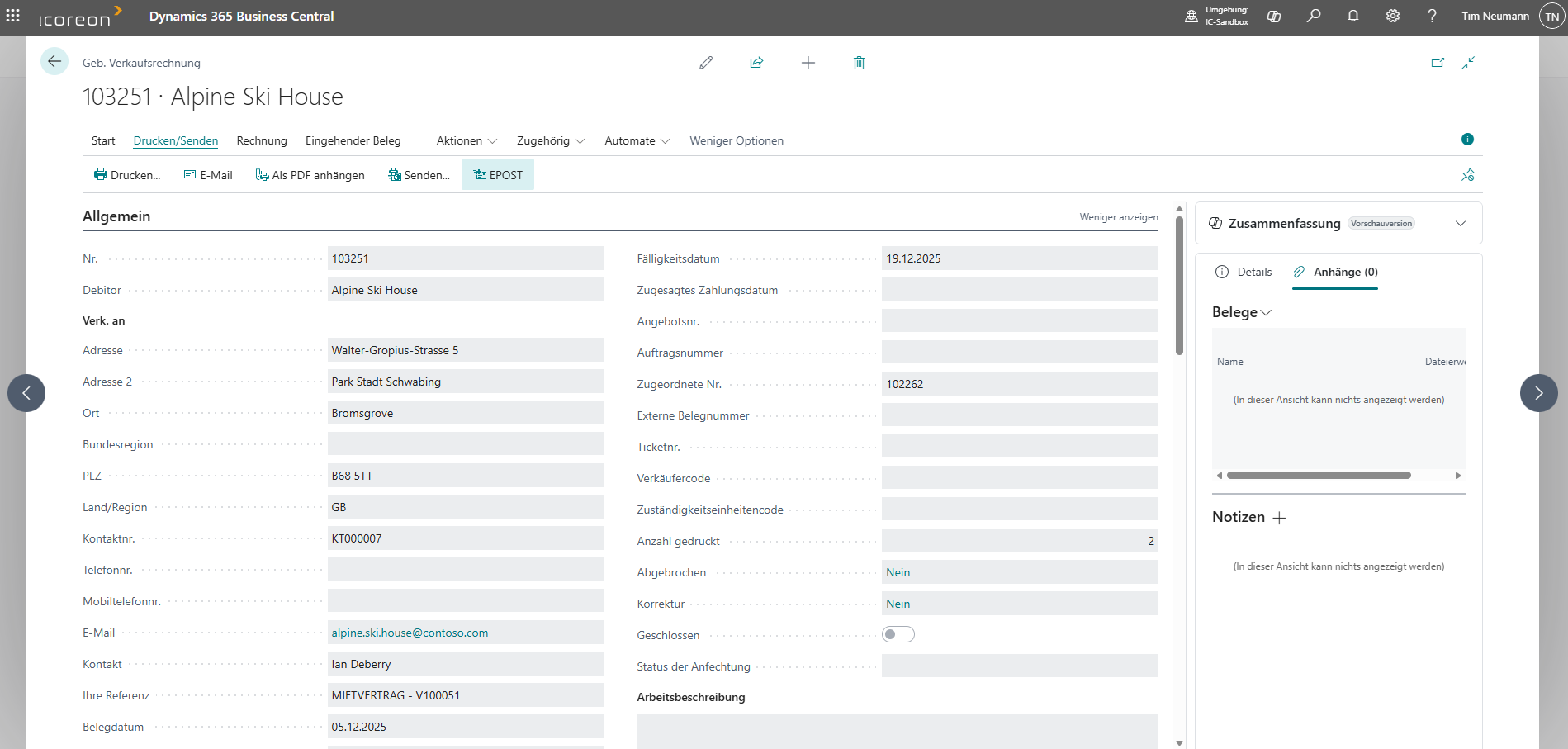
Task: Toggle the Geschlossen switch
Action: click(x=898, y=634)
